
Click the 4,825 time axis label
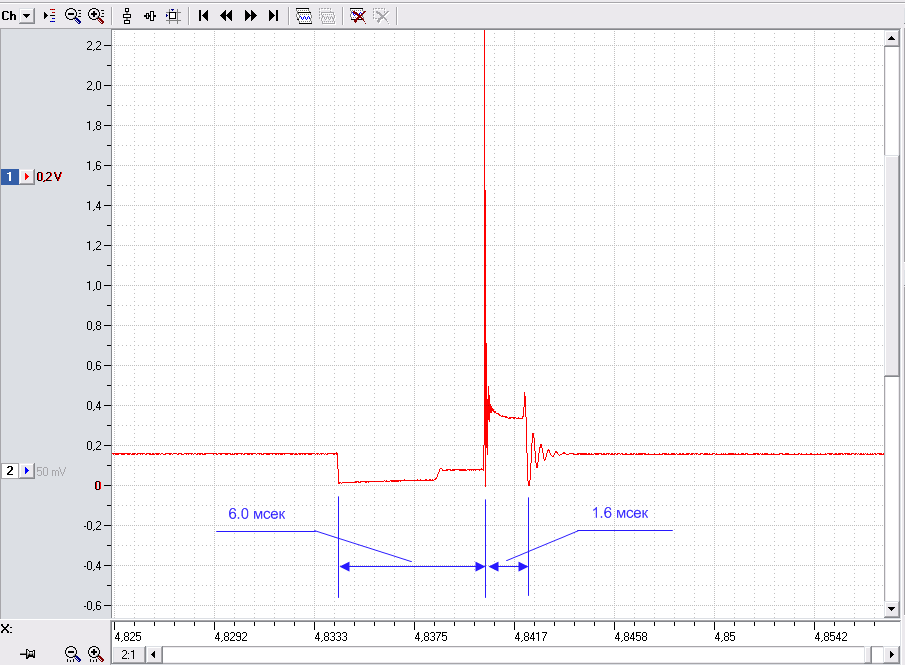coord(128,637)
